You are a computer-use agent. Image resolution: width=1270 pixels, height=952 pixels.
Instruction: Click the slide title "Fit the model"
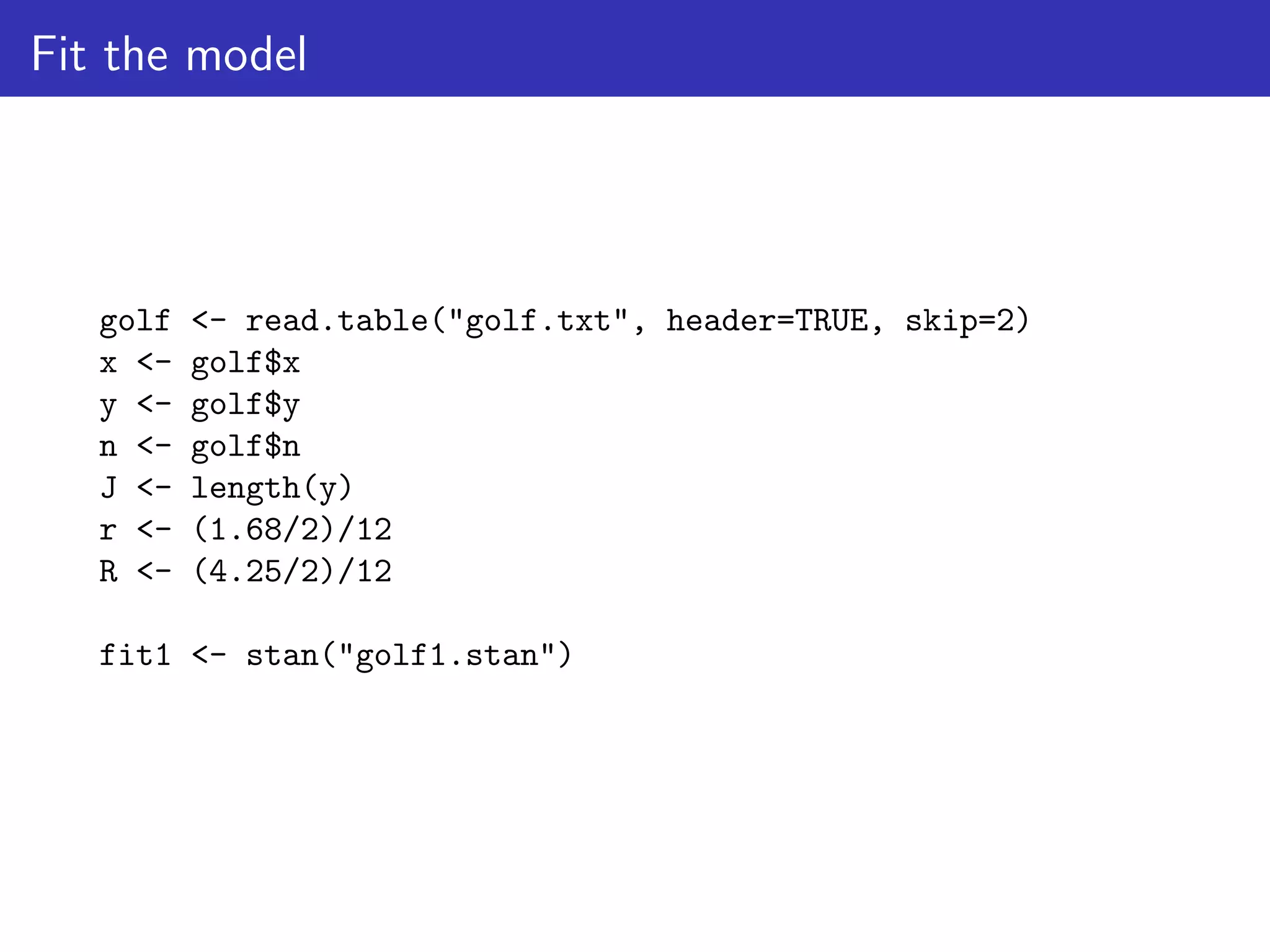click(x=169, y=55)
